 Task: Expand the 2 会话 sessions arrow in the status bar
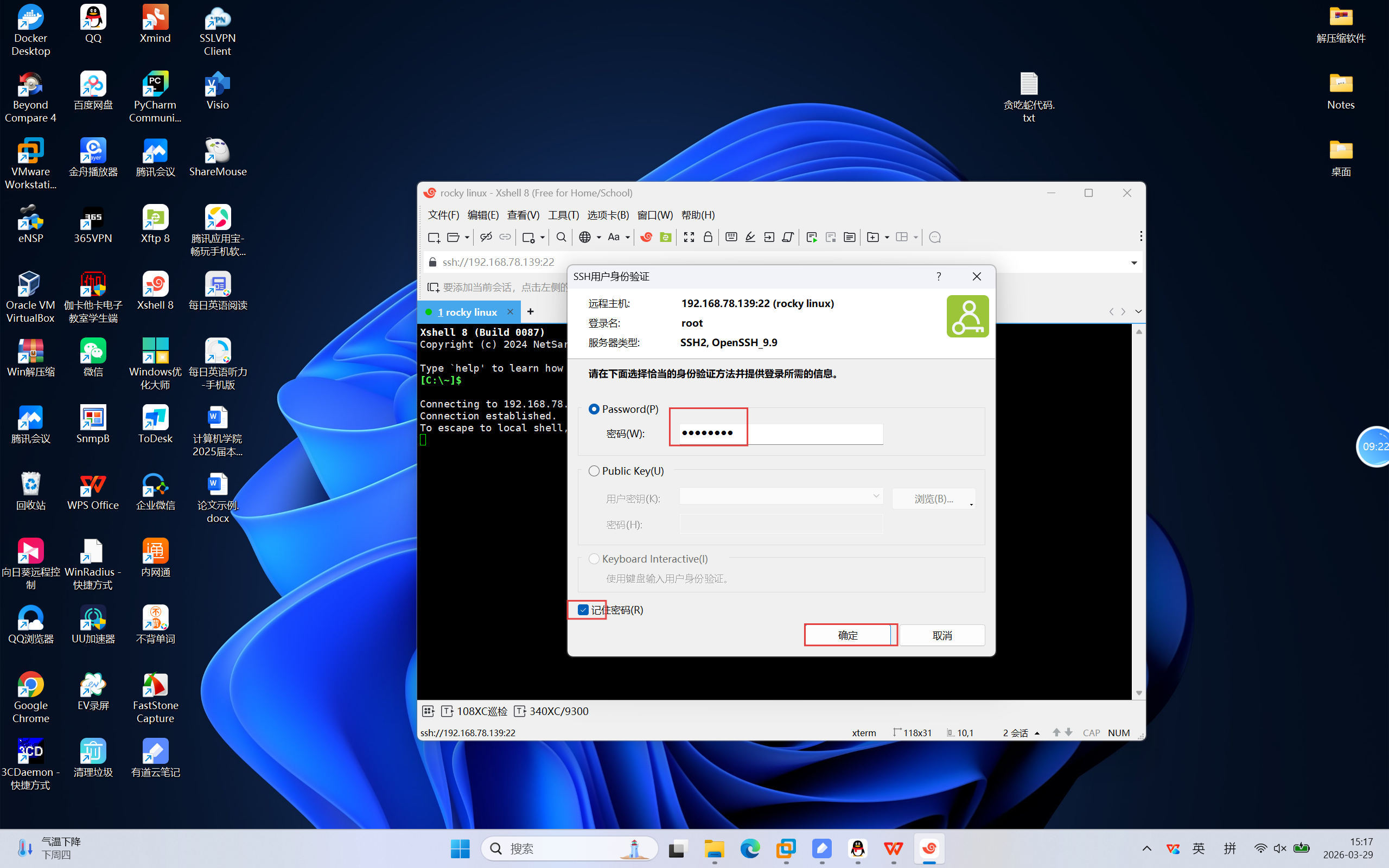[1037, 733]
